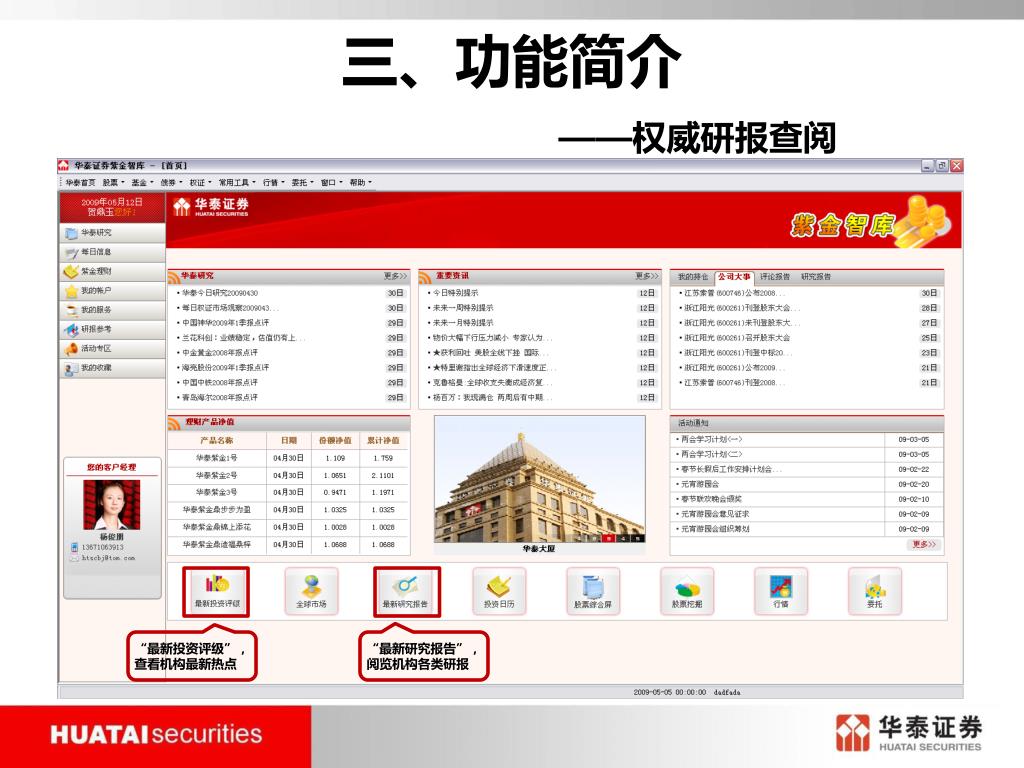The height and width of the screenshot is (768, 1024).
Task: Open the 华泰首页 menu item
Action: 80,183
